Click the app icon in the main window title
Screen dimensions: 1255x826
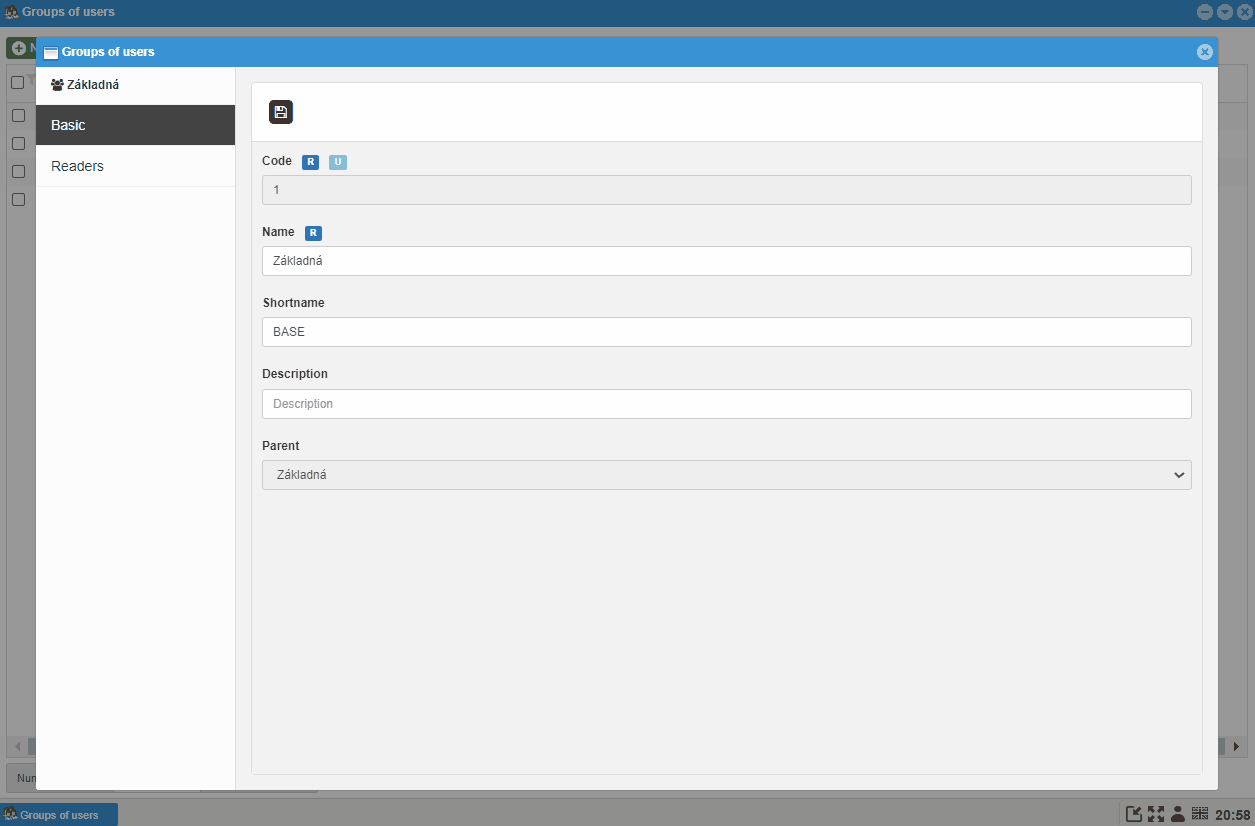coord(12,12)
